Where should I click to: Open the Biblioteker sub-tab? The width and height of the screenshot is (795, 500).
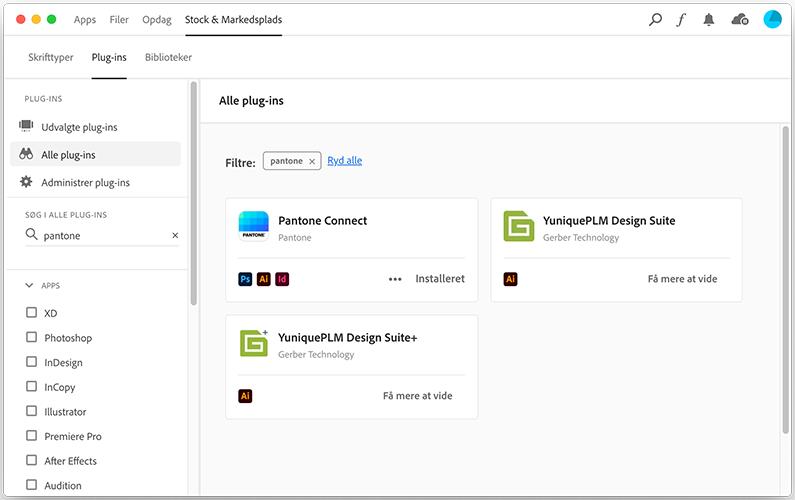coord(168,57)
